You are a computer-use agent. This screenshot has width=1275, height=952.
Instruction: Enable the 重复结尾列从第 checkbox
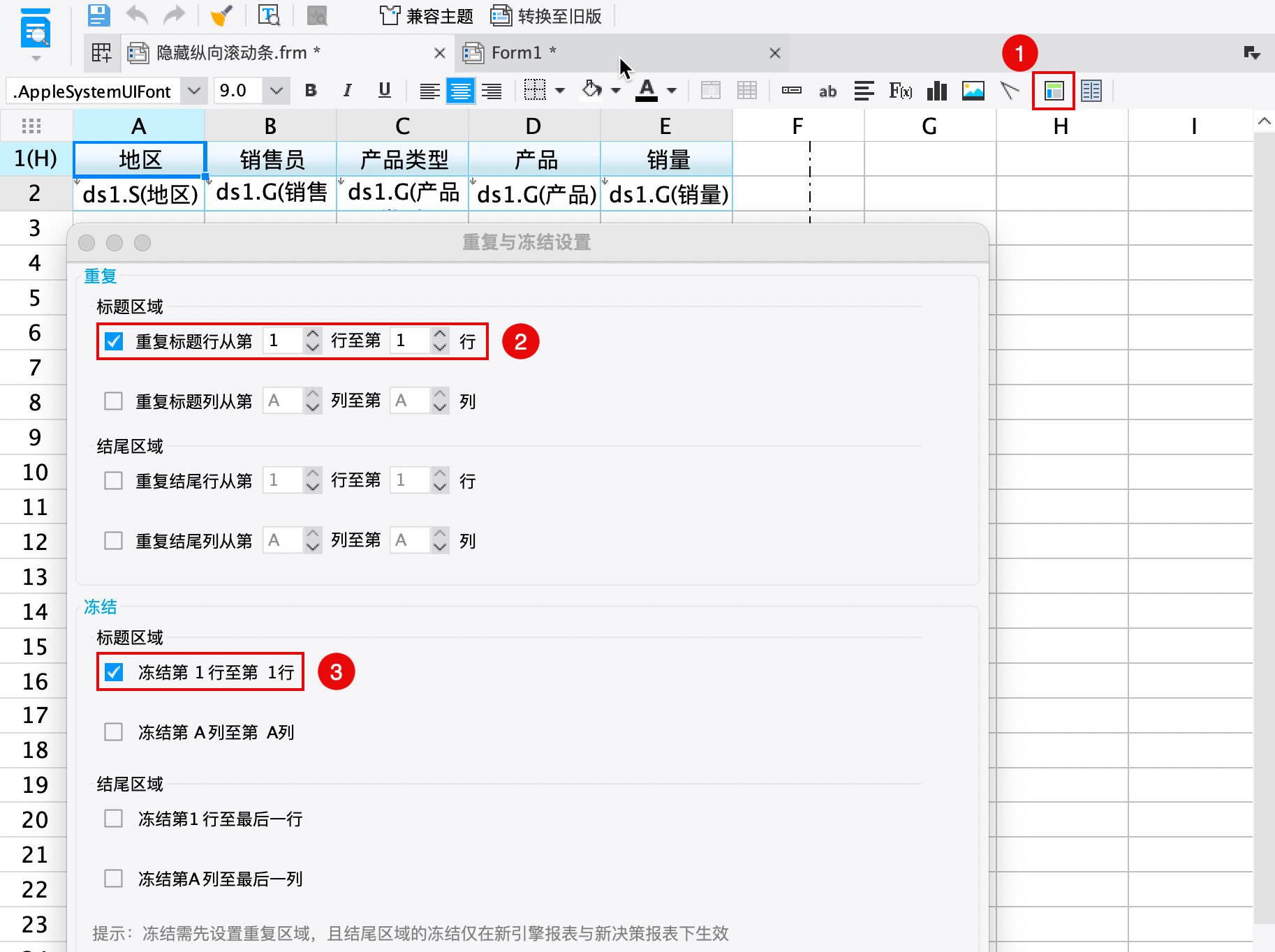[x=114, y=541]
